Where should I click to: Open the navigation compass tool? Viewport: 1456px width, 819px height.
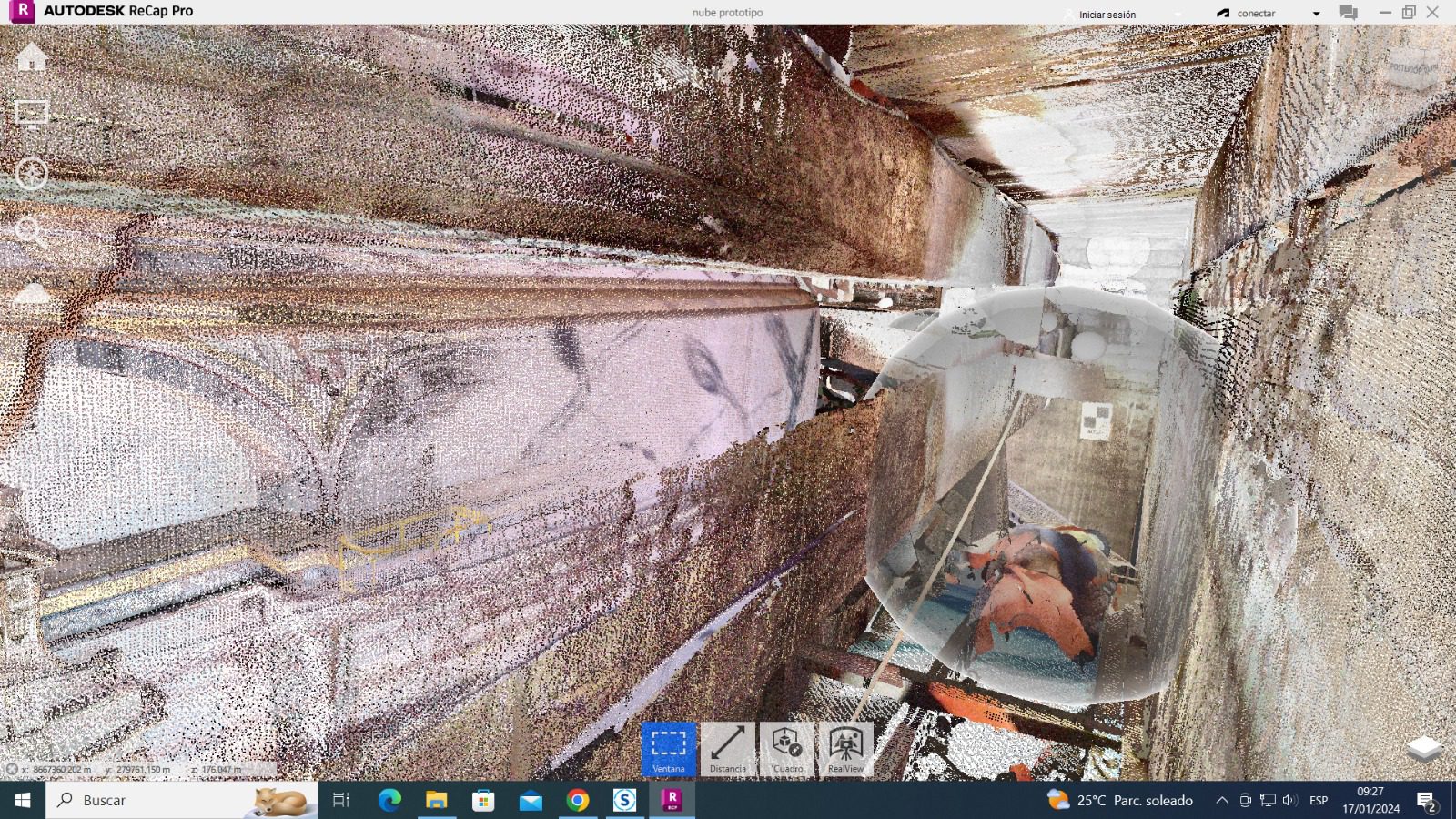click(32, 173)
